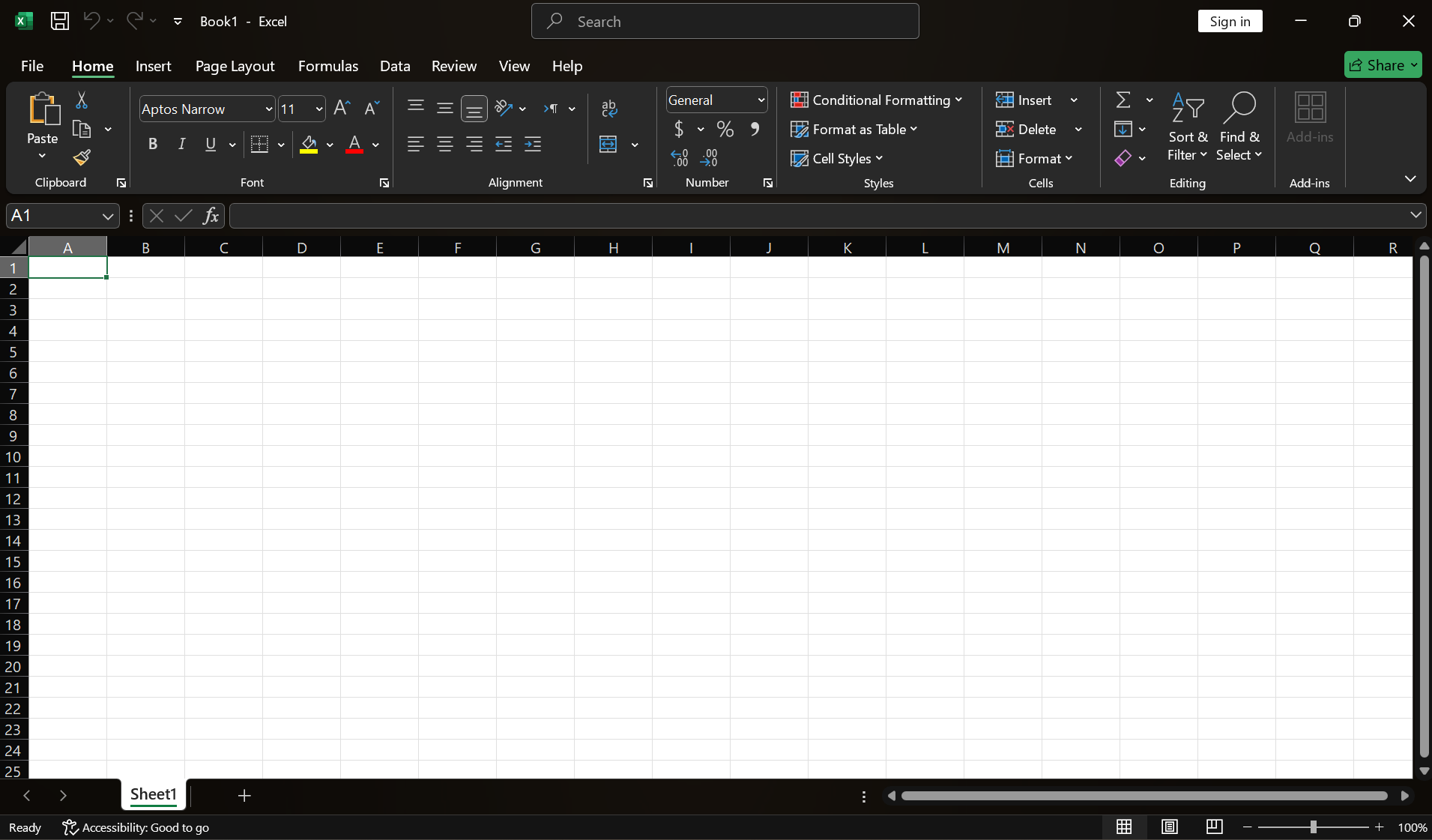Click the Clear eraser icon
1432x840 pixels.
[x=1123, y=158]
